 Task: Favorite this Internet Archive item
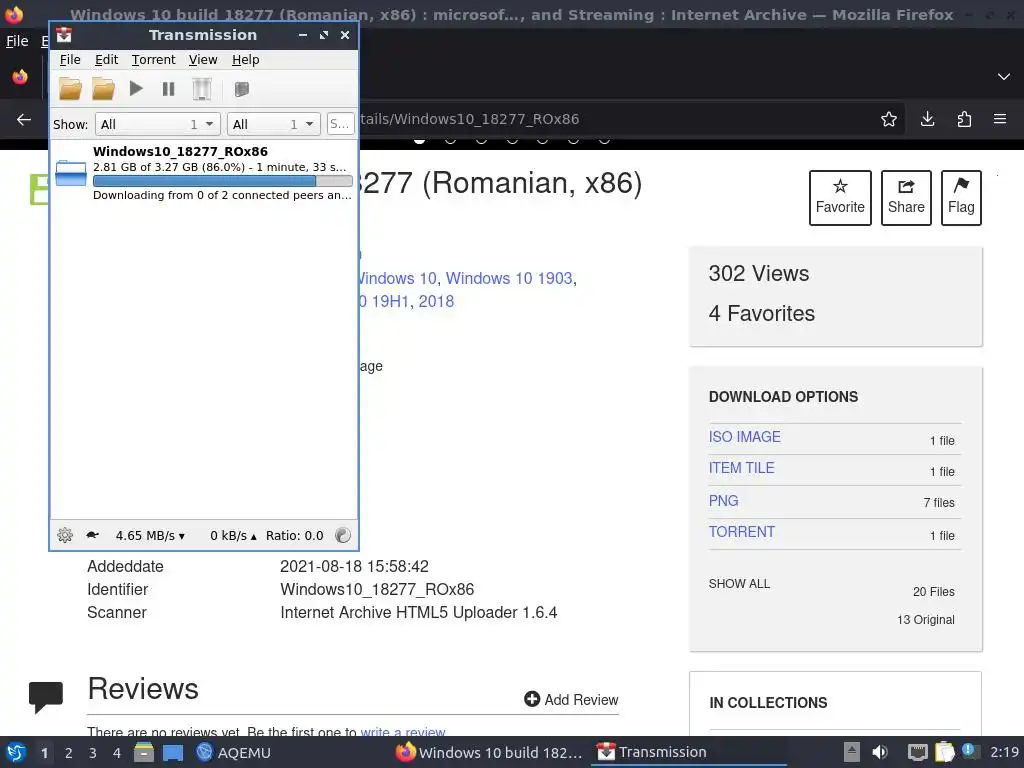tap(840, 198)
